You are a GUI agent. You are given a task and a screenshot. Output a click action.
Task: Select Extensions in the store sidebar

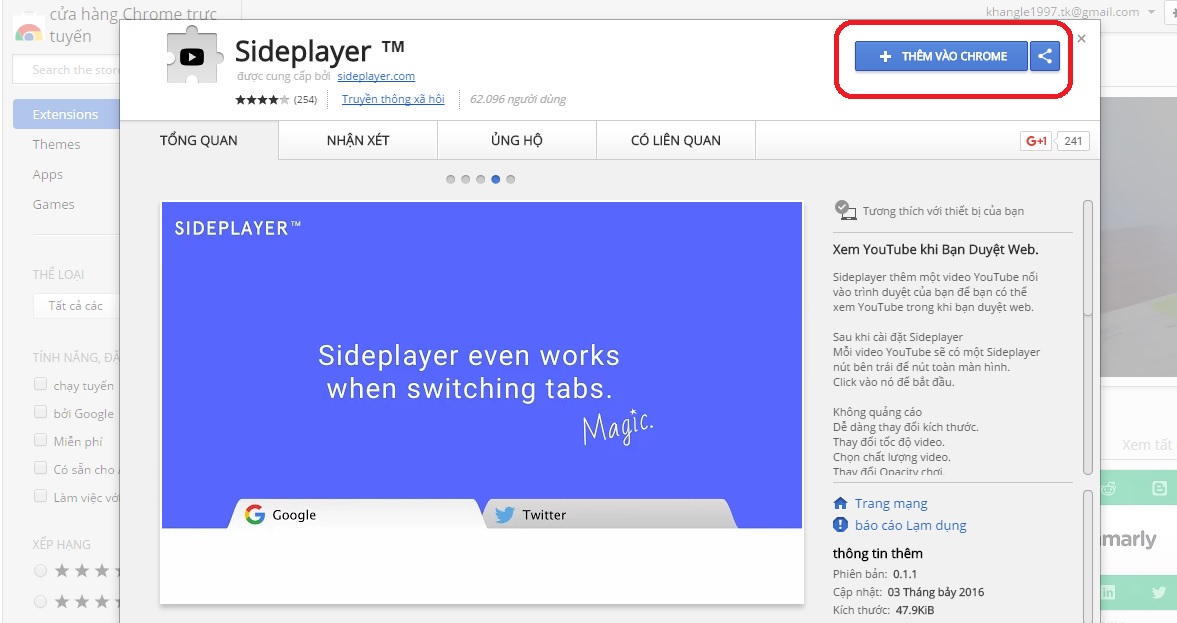tap(66, 114)
